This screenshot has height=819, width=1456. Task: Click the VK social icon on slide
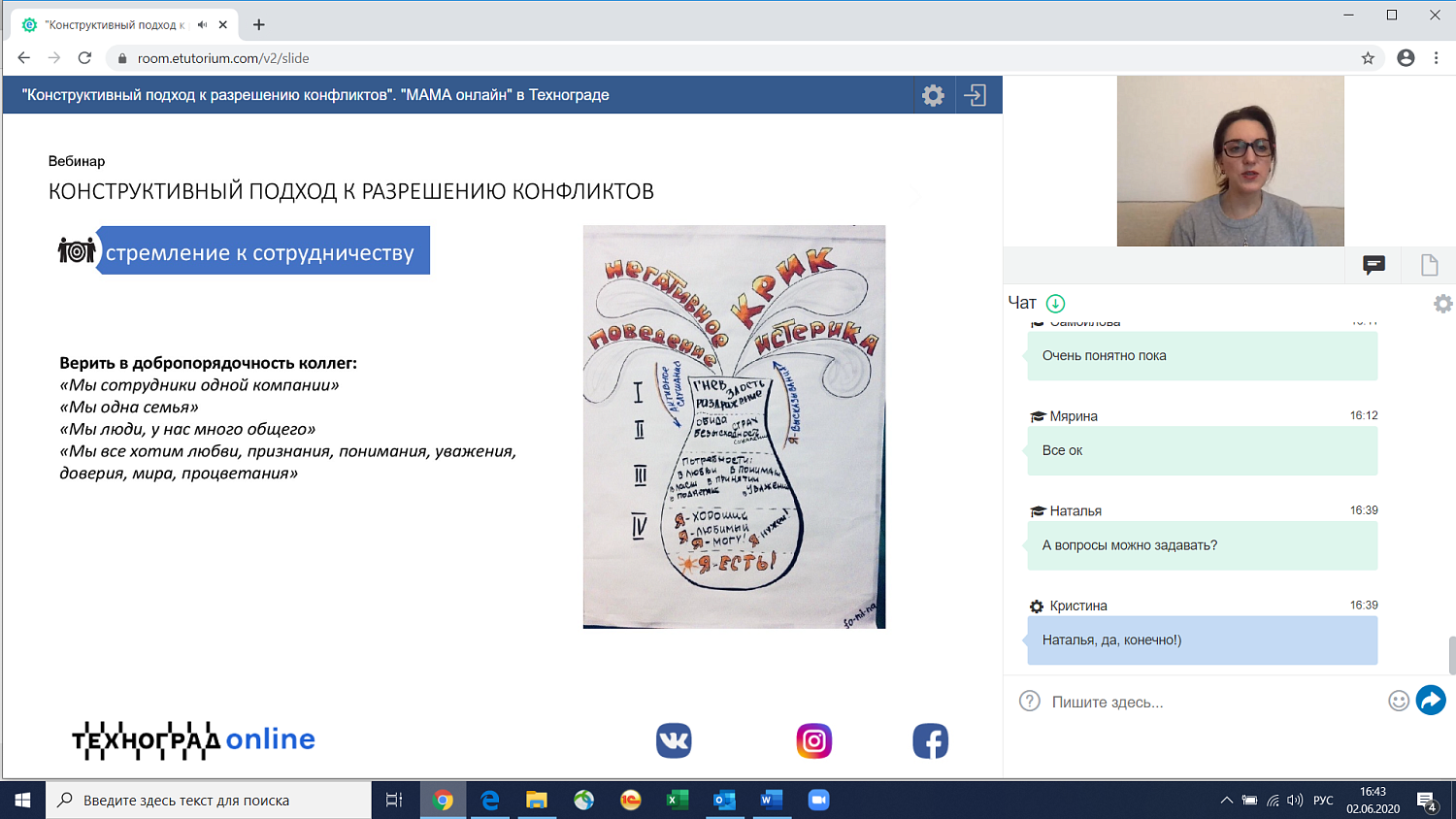tap(674, 741)
